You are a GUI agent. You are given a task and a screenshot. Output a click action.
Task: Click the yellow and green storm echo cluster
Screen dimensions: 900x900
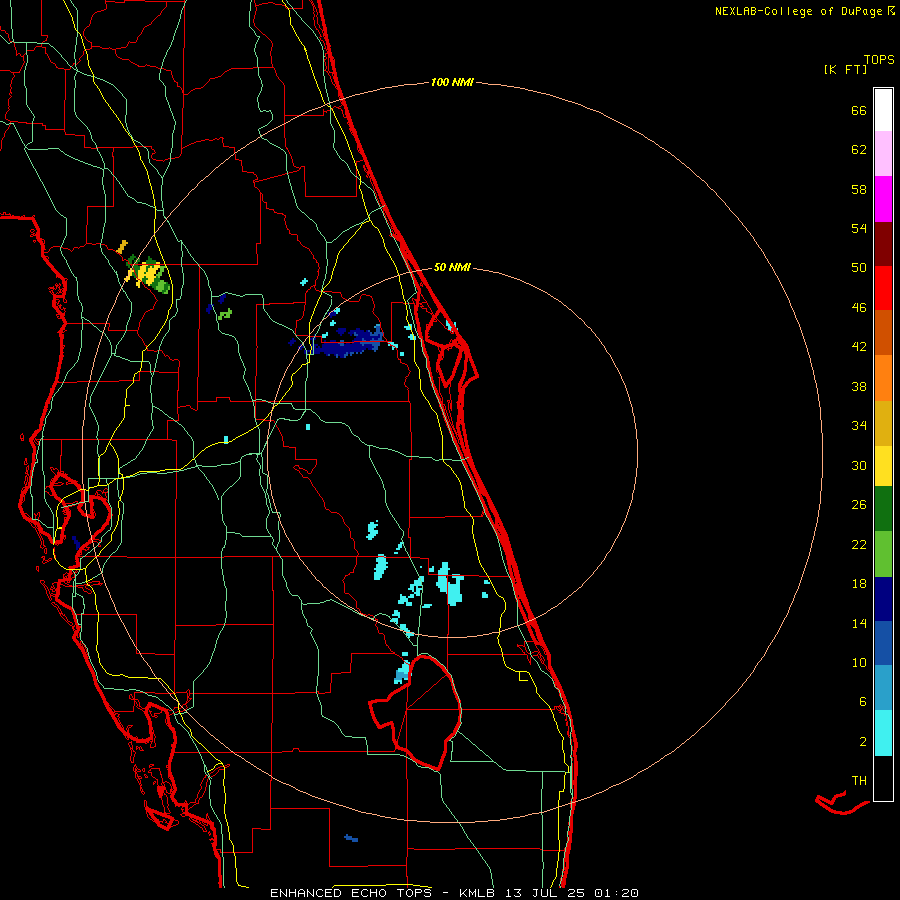pos(148,273)
